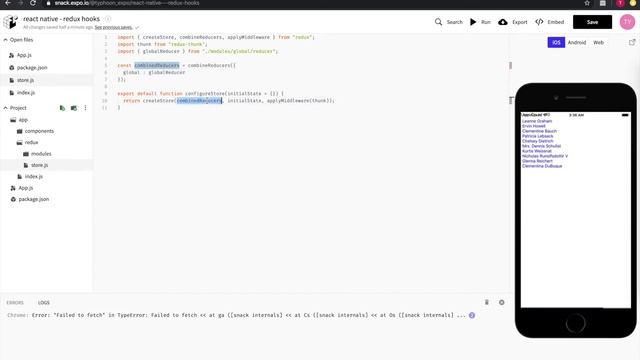The width and height of the screenshot is (640, 360).
Task: Expand the components folder
Action: [36, 131]
